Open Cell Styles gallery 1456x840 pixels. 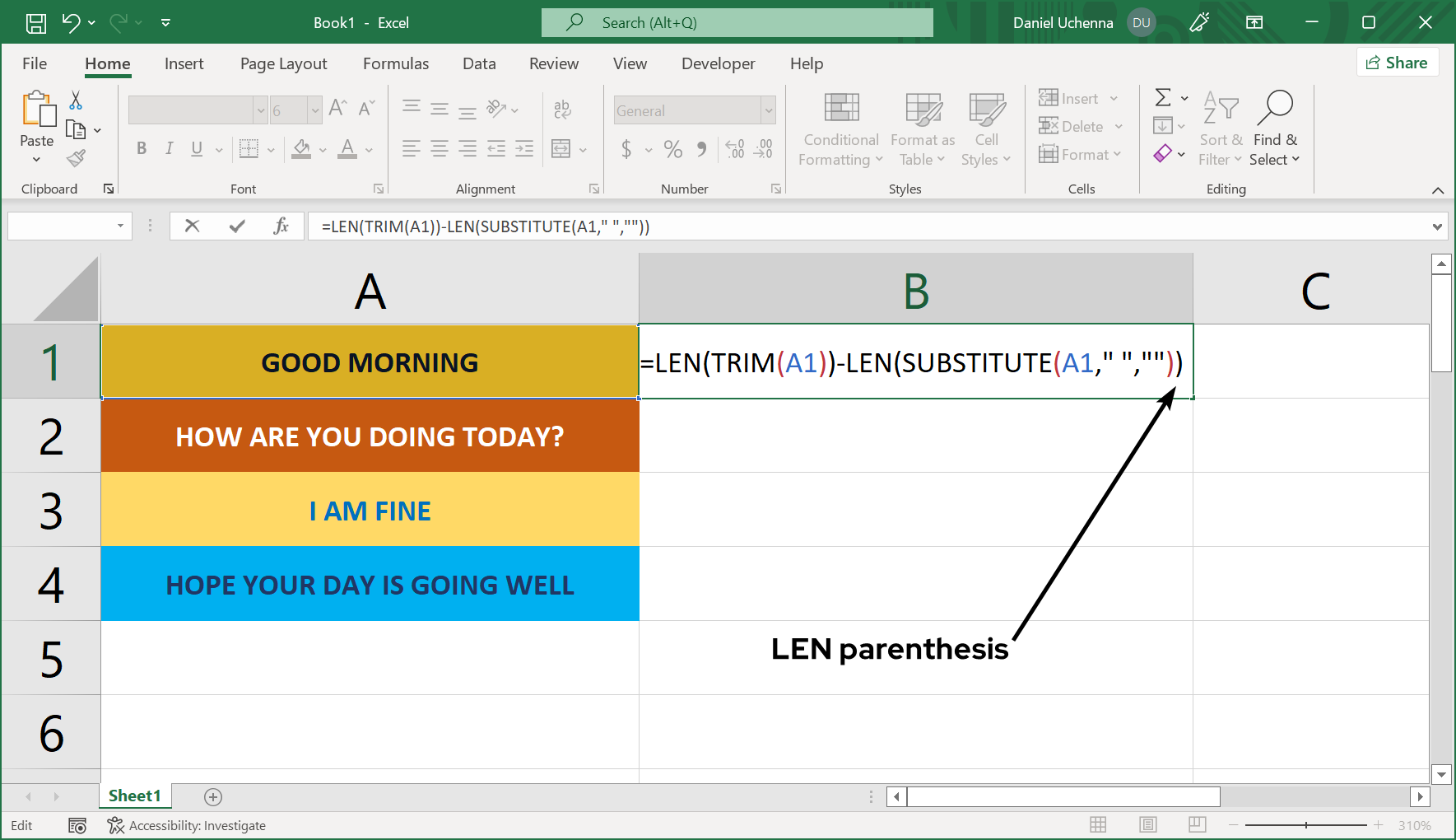985,128
